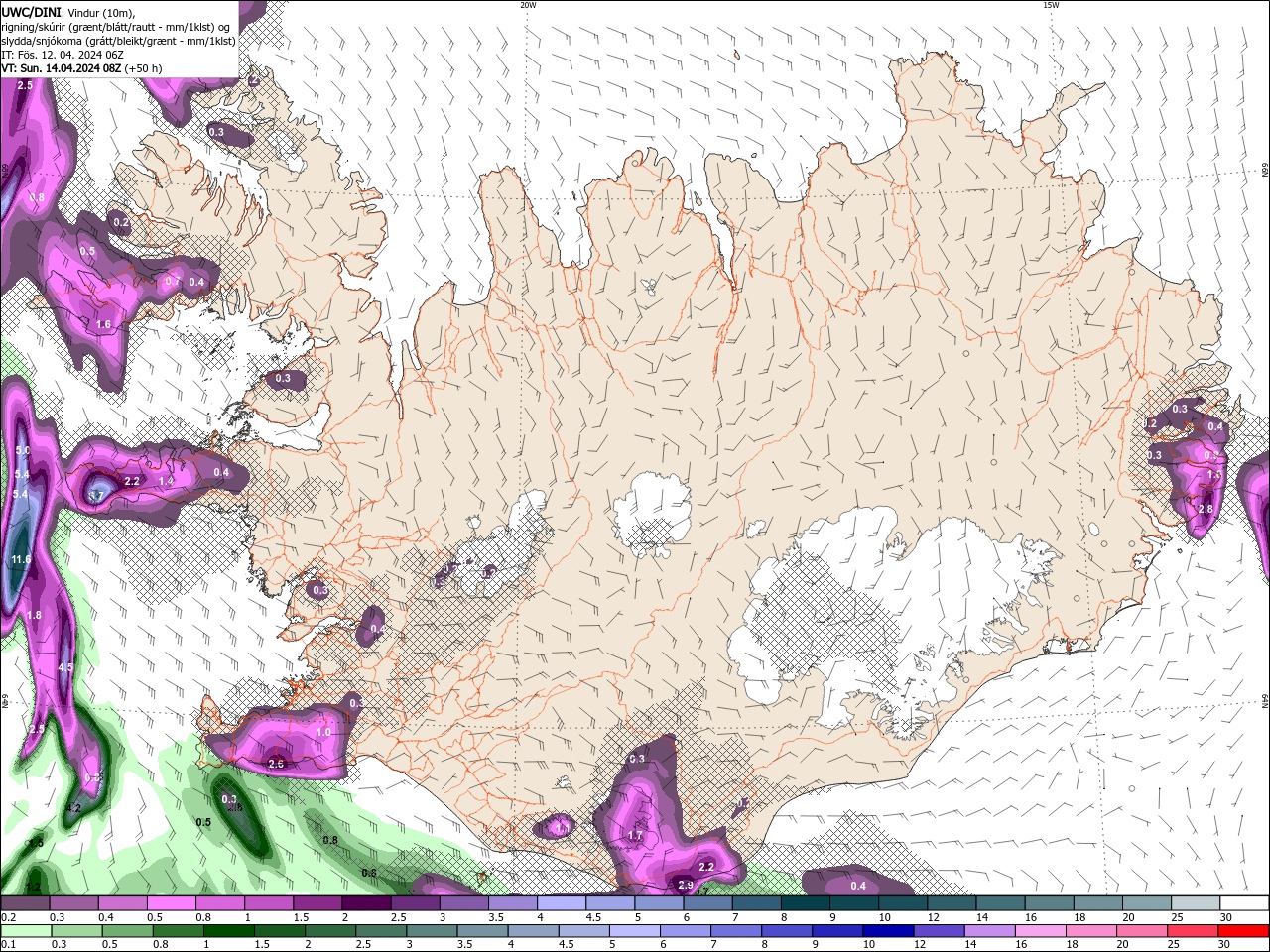1270x952 pixels.
Task: Click the '1.6' precipitation value on the map
Action: point(104,325)
